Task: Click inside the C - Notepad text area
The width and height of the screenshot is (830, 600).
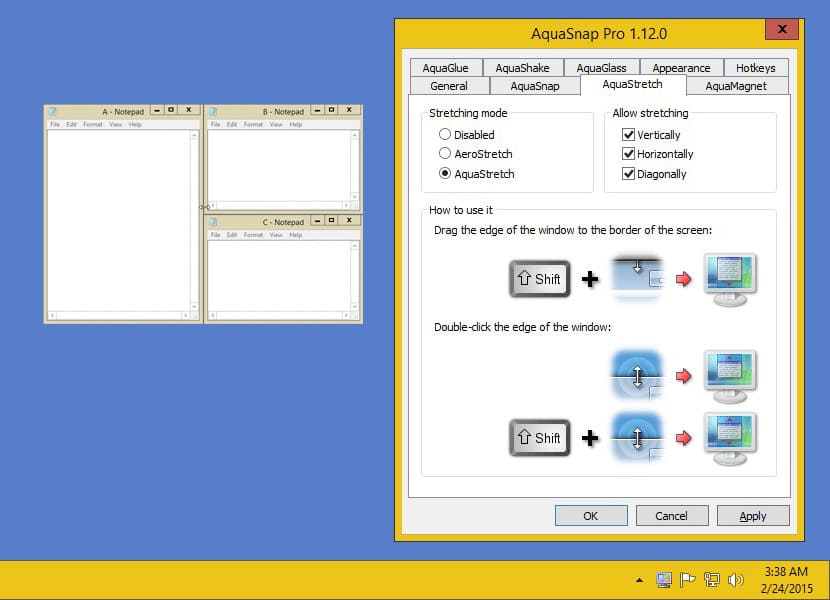Action: click(279, 276)
